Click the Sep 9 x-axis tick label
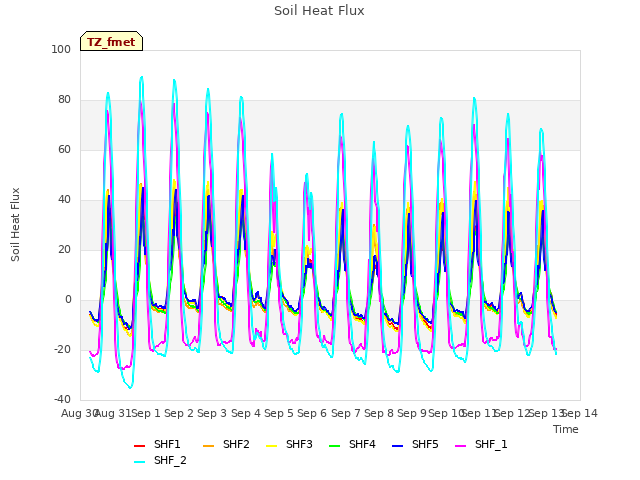Screen dimensions: 640x480 tap(412, 413)
